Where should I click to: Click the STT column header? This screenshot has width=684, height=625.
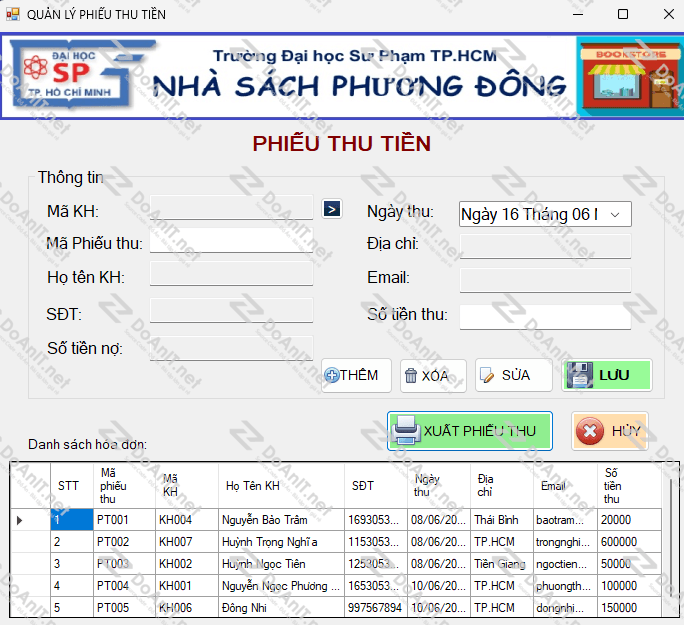coord(72,485)
